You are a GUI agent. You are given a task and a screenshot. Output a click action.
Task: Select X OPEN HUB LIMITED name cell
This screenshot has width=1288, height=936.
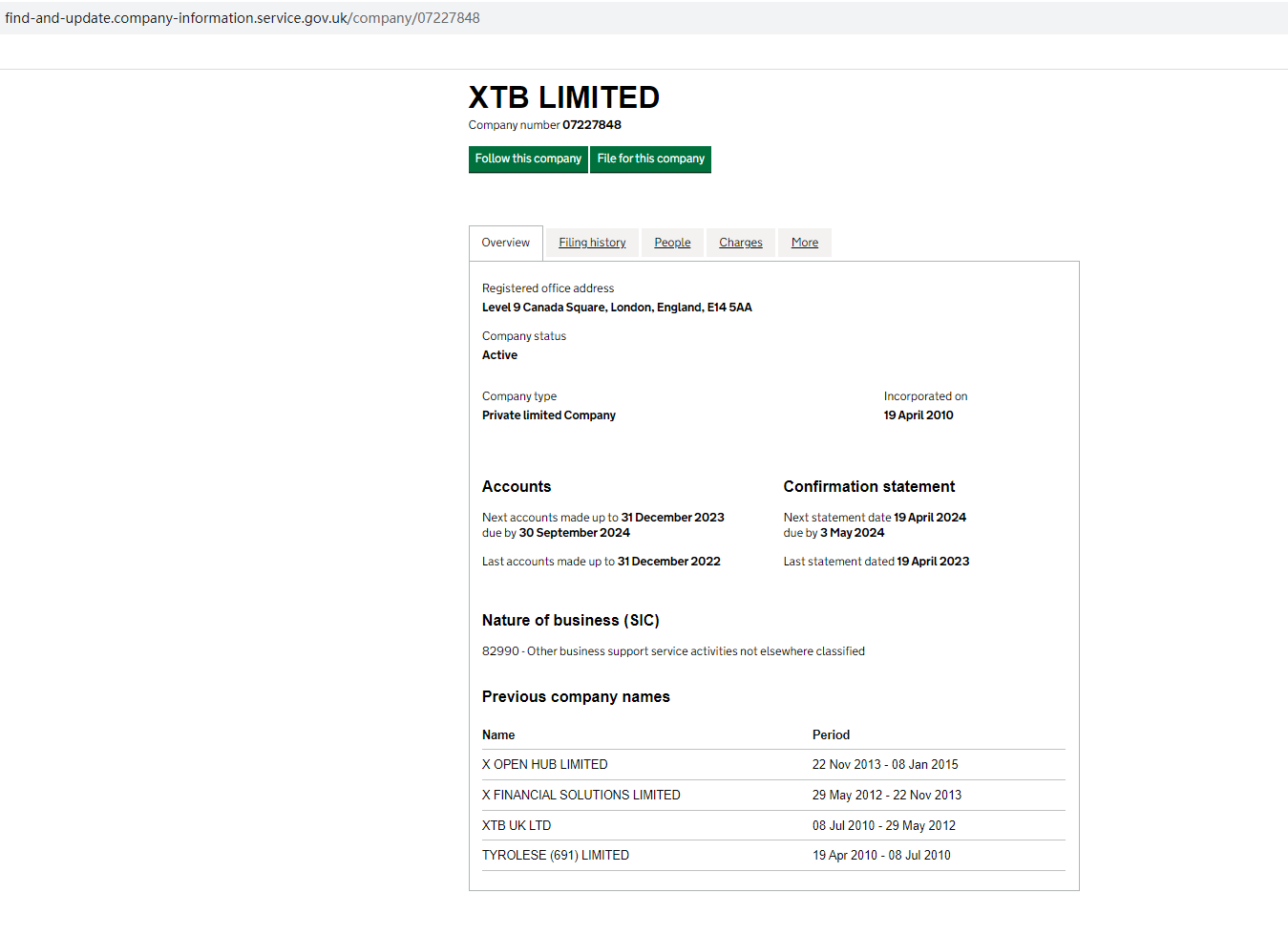click(x=545, y=765)
